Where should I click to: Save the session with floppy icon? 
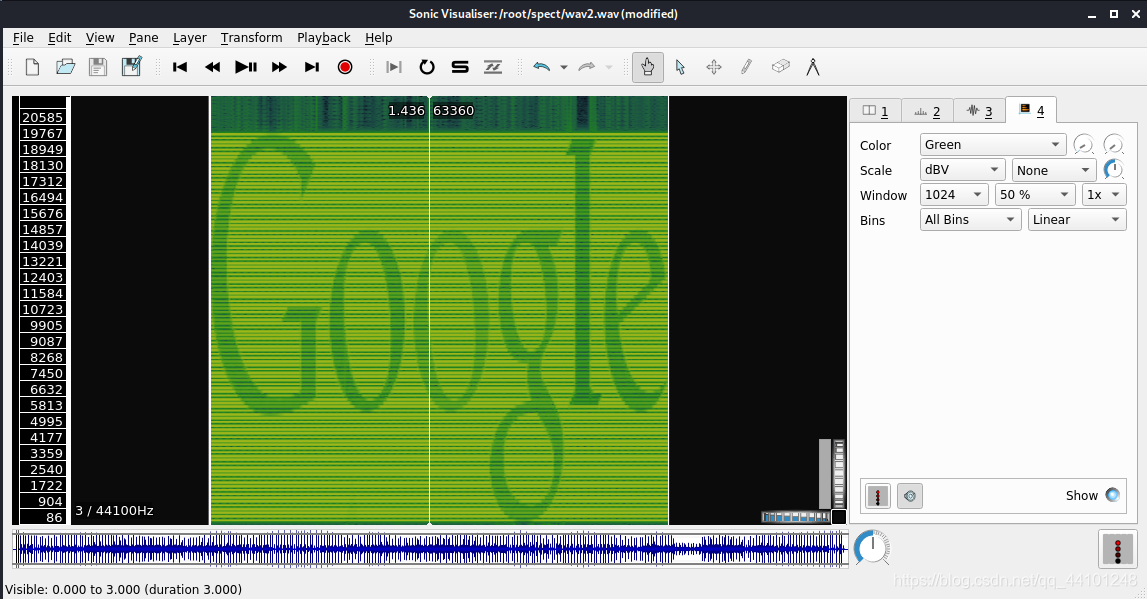tap(98, 67)
